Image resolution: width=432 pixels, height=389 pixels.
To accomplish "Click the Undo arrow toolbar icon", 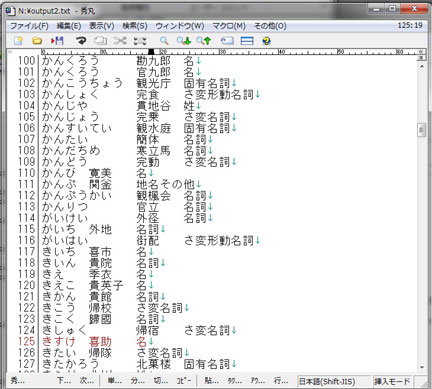I will click(81, 41).
